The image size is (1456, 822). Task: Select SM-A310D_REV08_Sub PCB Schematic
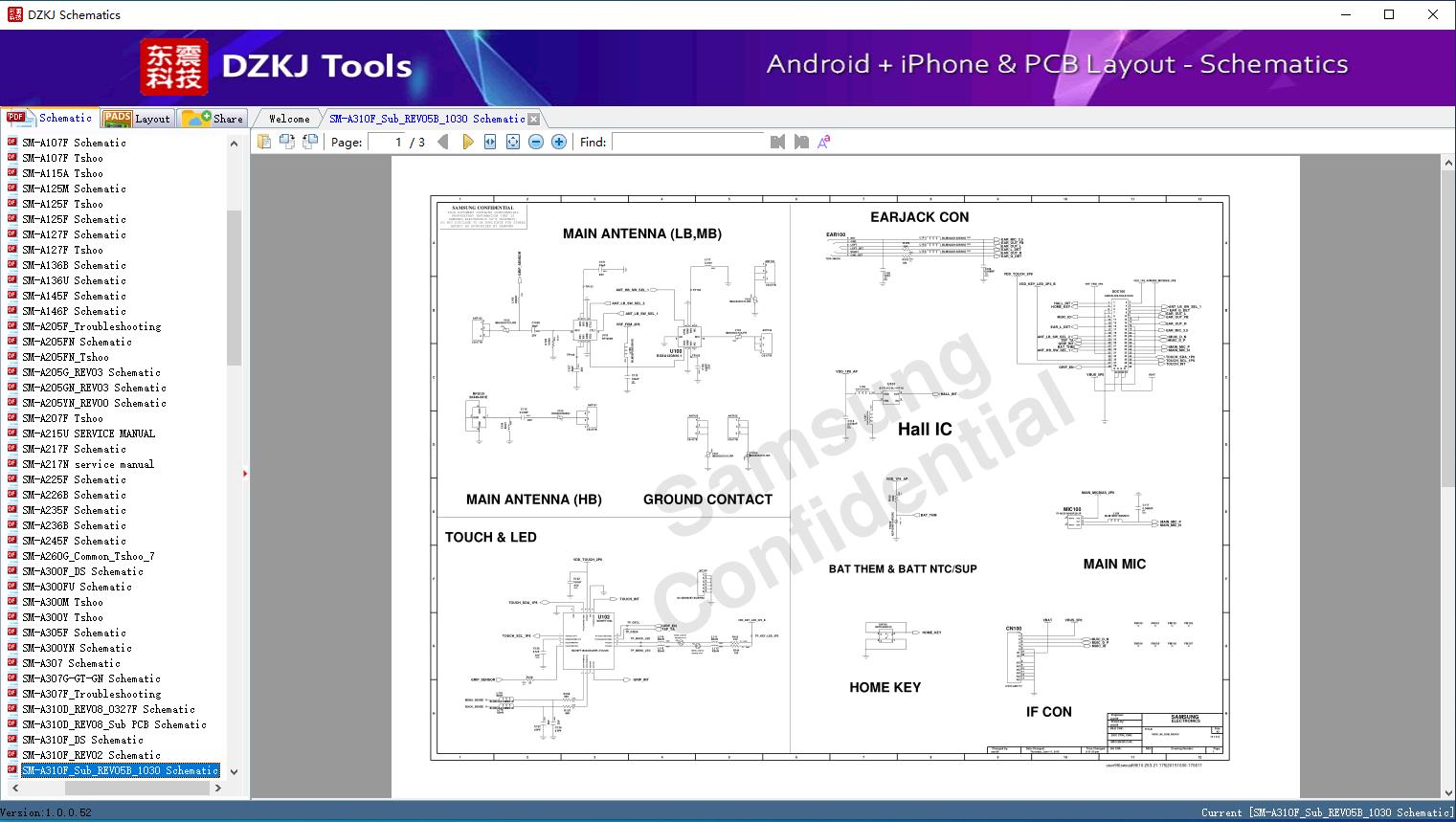pyautogui.click(x=115, y=724)
